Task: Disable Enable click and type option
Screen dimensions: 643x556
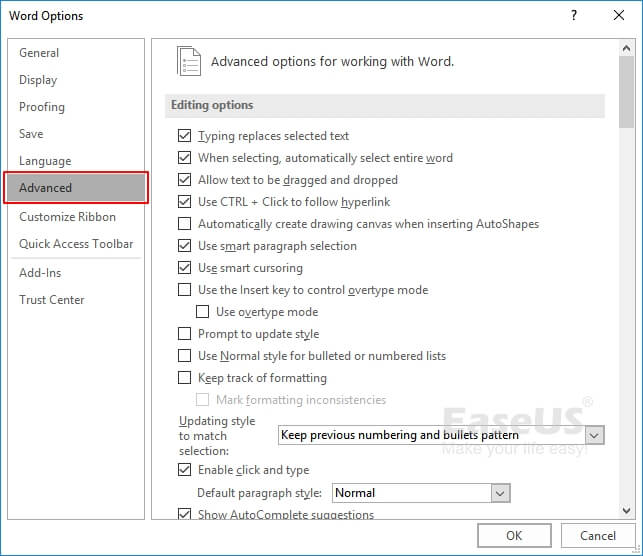Action: click(x=184, y=470)
